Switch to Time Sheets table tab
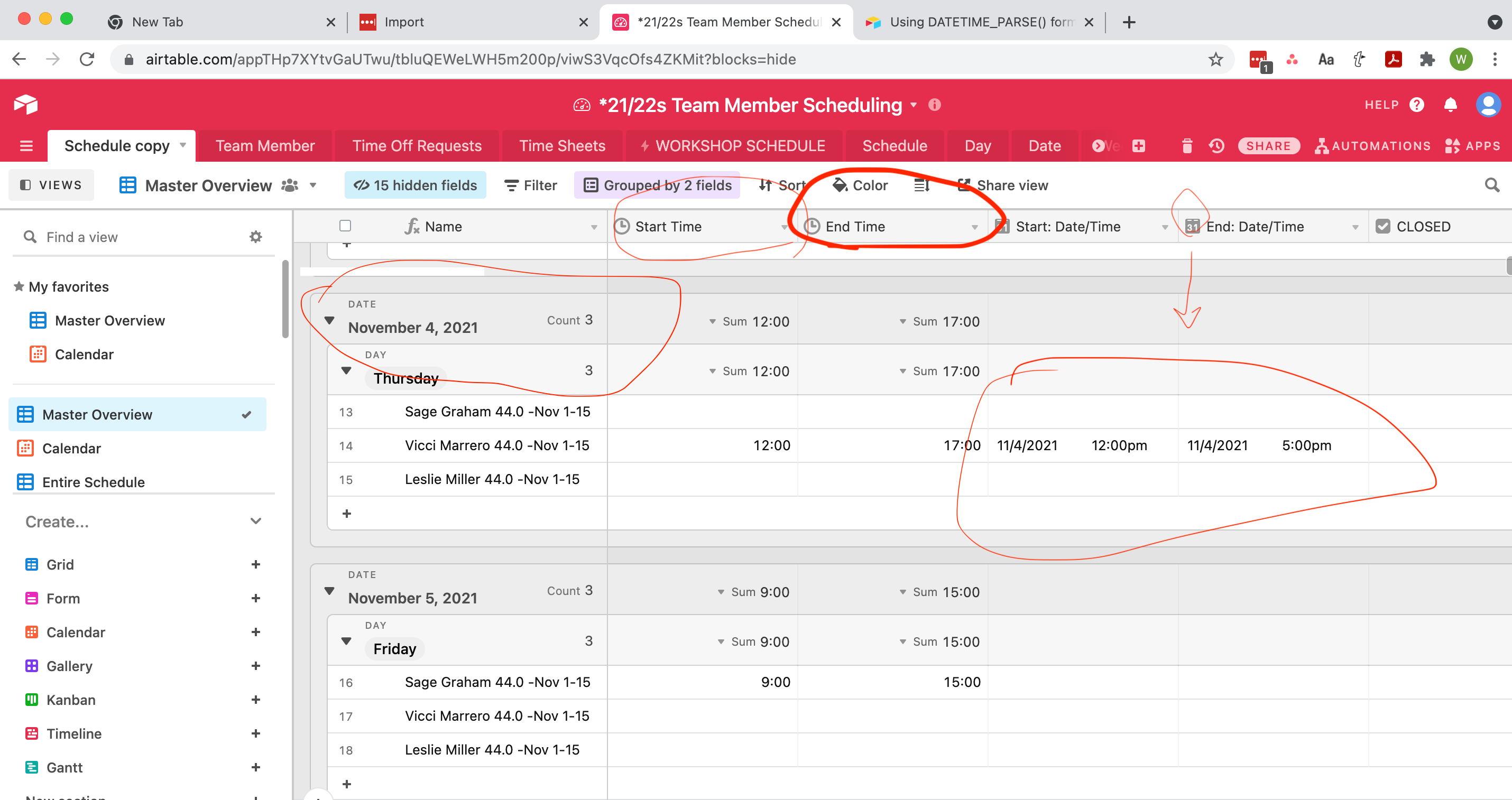 562,146
